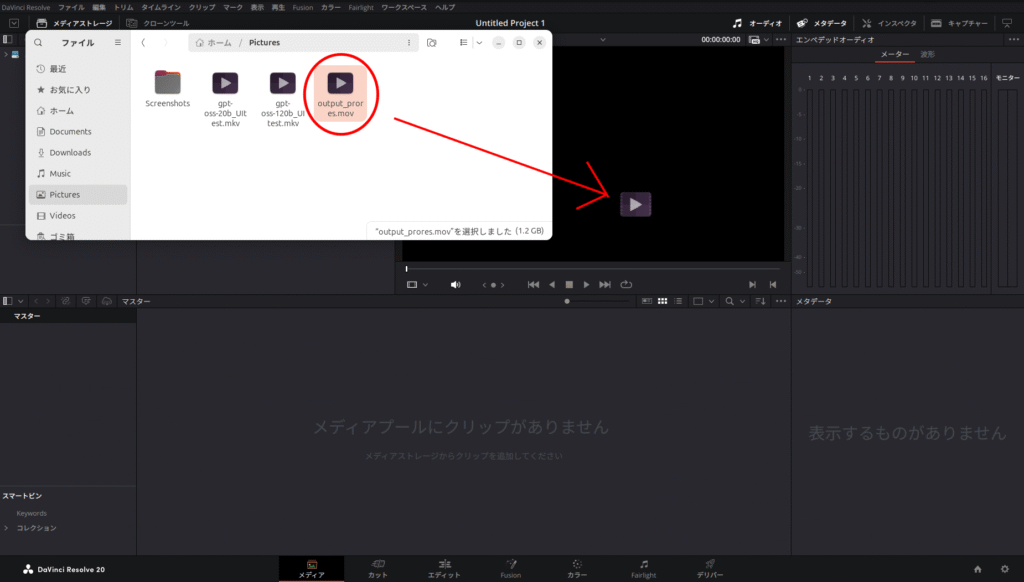Click the home icon in bottom-right corner
Image resolution: width=1024 pixels, height=582 pixels.
(x=977, y=569)
